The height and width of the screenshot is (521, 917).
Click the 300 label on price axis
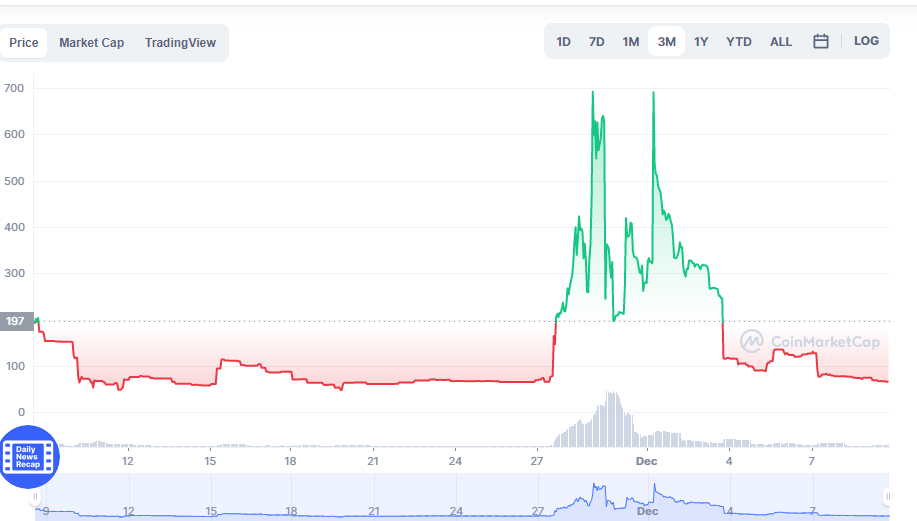click(x=14, y=273)
